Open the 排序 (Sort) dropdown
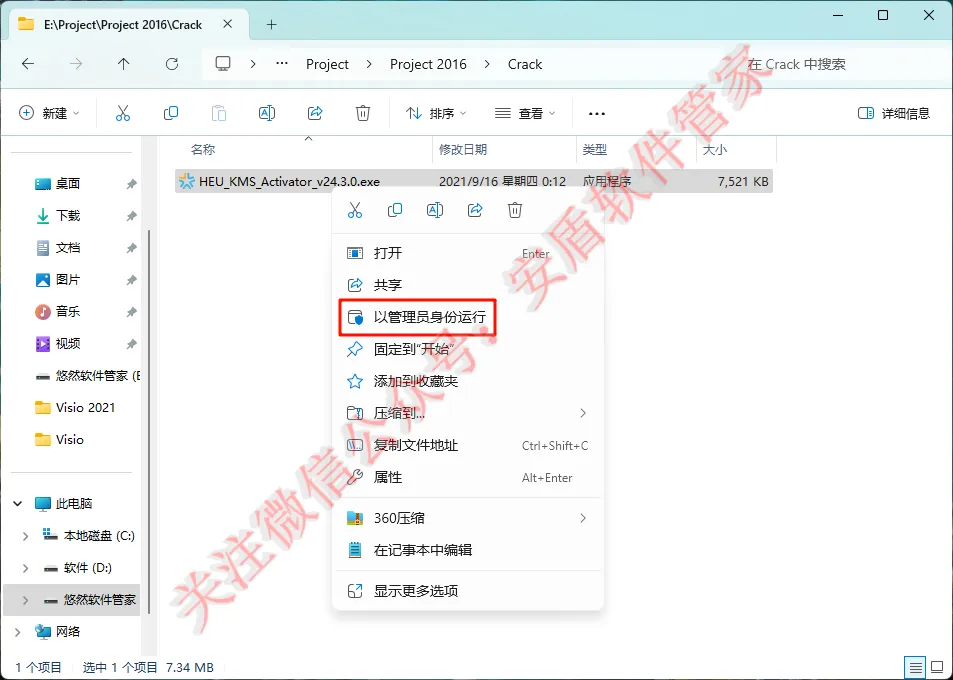The height and width of the screenshot is (680, 953). [436, 113]
